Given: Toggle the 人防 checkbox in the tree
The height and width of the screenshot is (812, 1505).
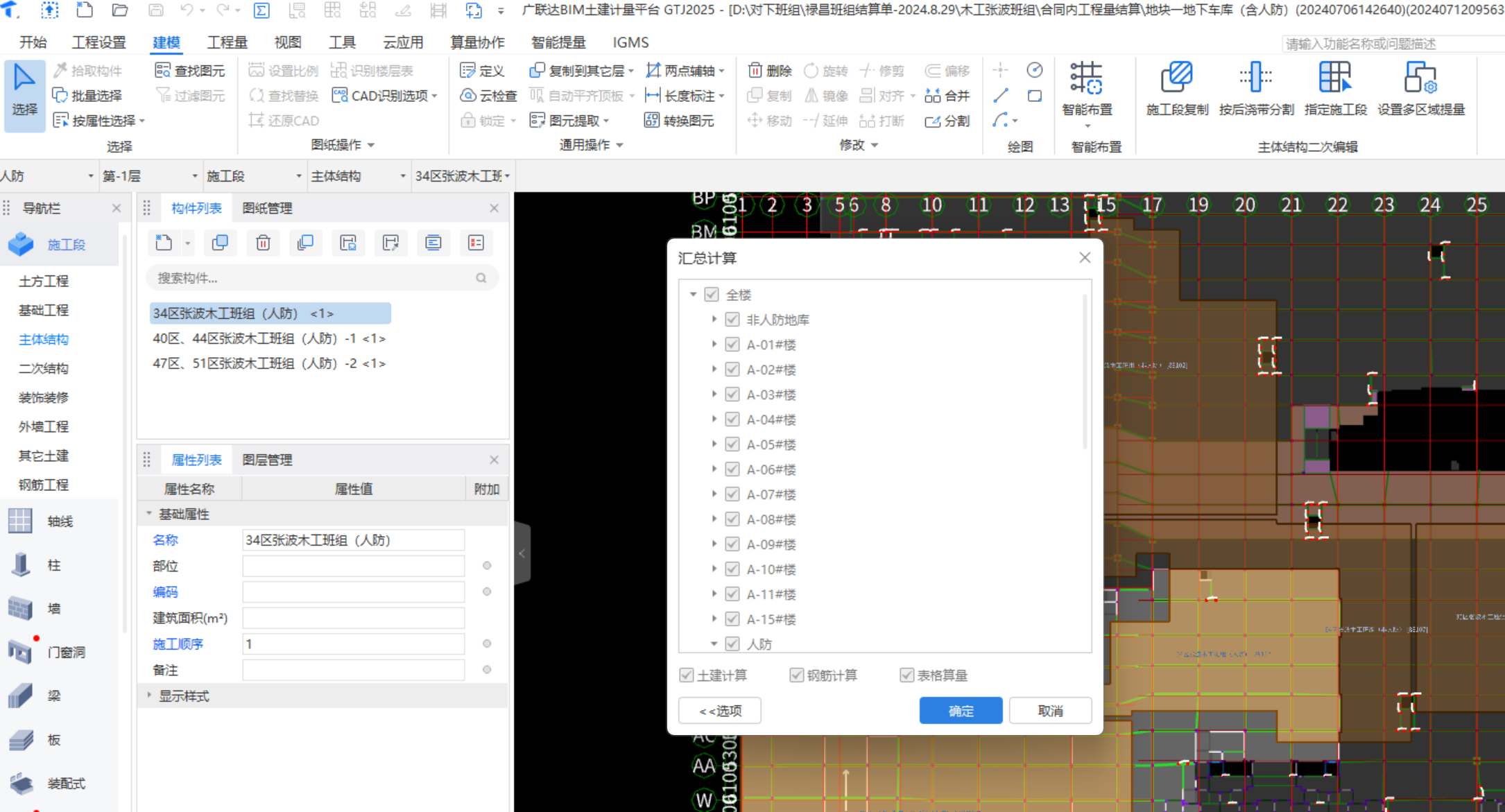Looking at the screenshot, I should [732, 644].
